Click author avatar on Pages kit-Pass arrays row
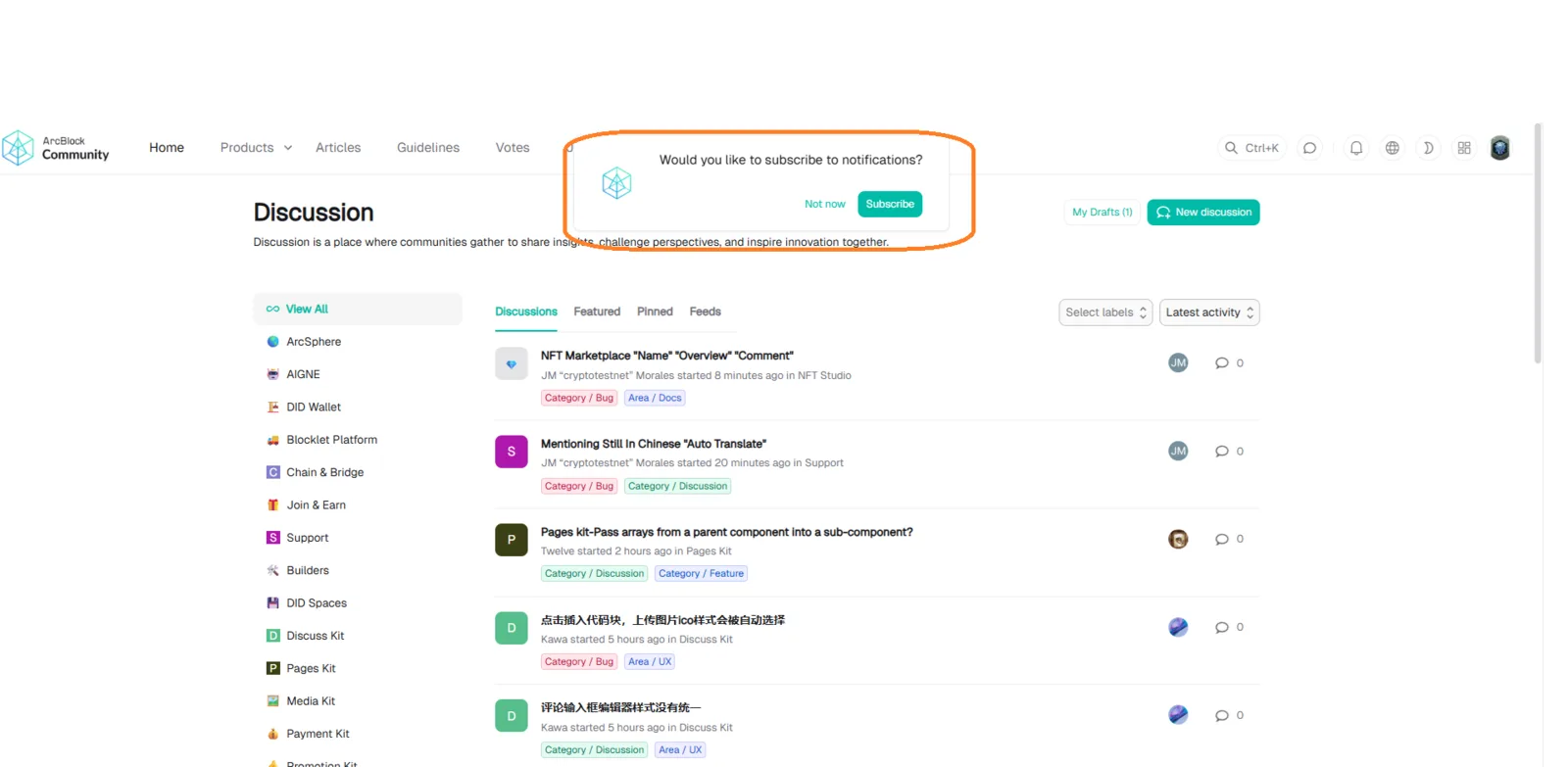The height and width of the screenshot is (767, 1568). point(1178,539)
